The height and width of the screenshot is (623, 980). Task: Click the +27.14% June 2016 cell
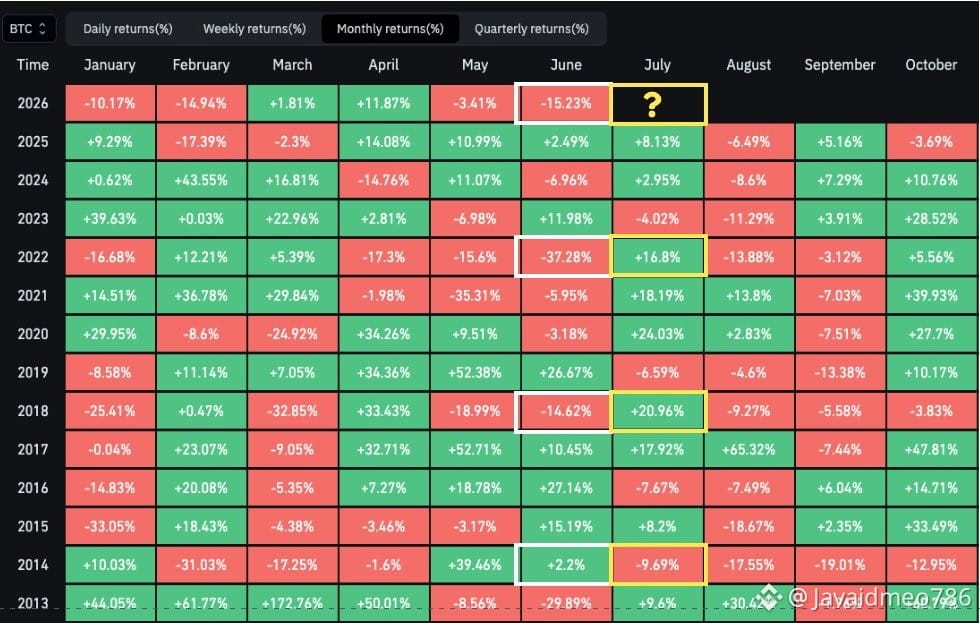(x=566, y=488)
